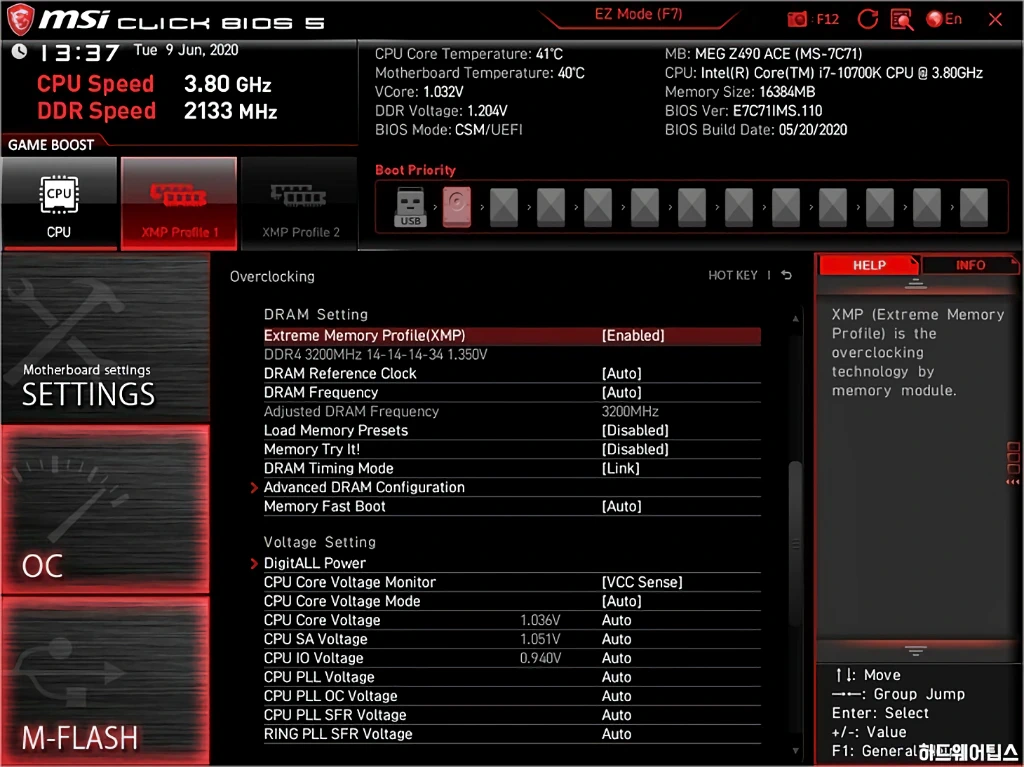Click the back arrow beside HOT KEY
The width and height of the screenshot is (1024, 767).
click(x=787, y=275)
